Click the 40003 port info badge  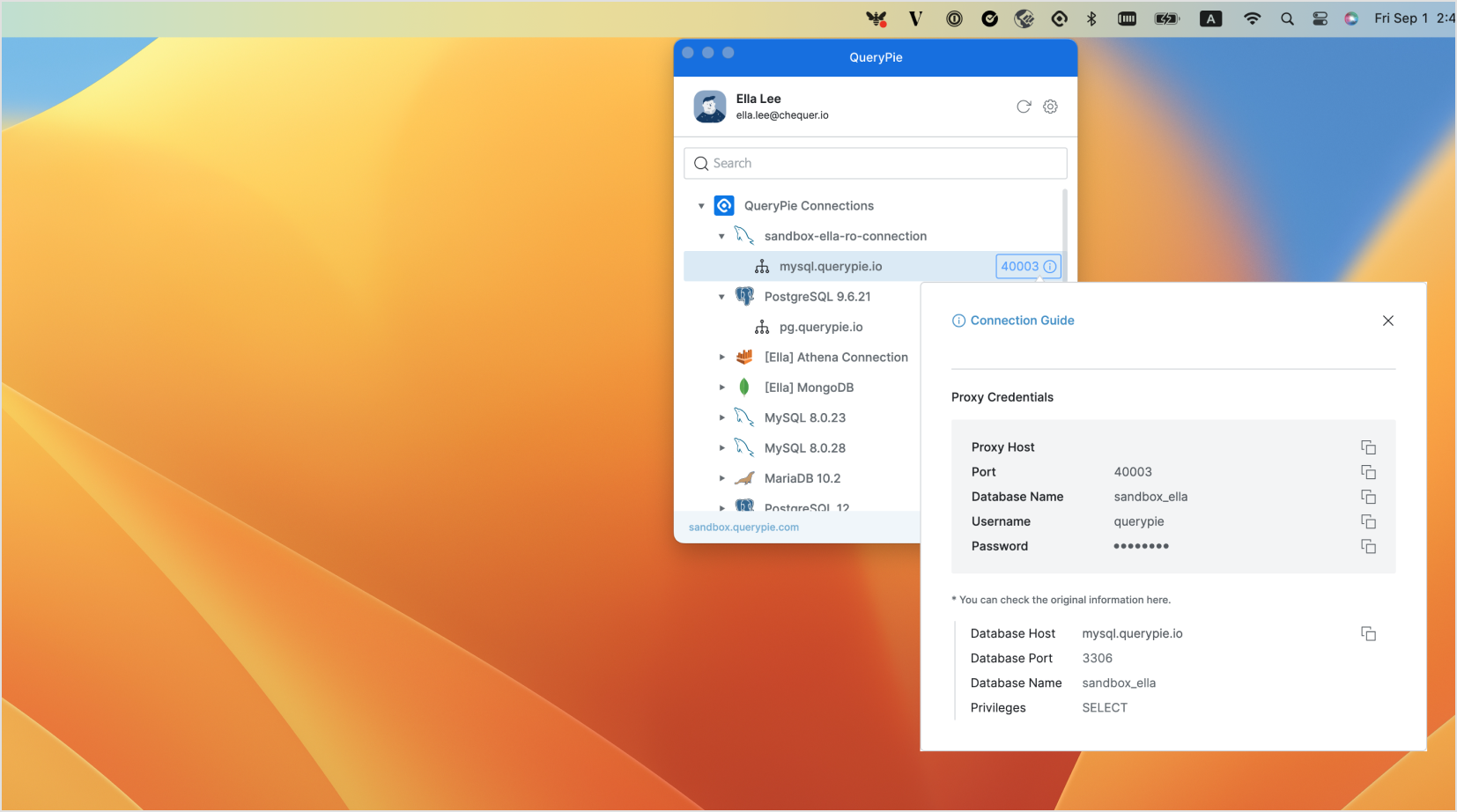(1028, 266)
